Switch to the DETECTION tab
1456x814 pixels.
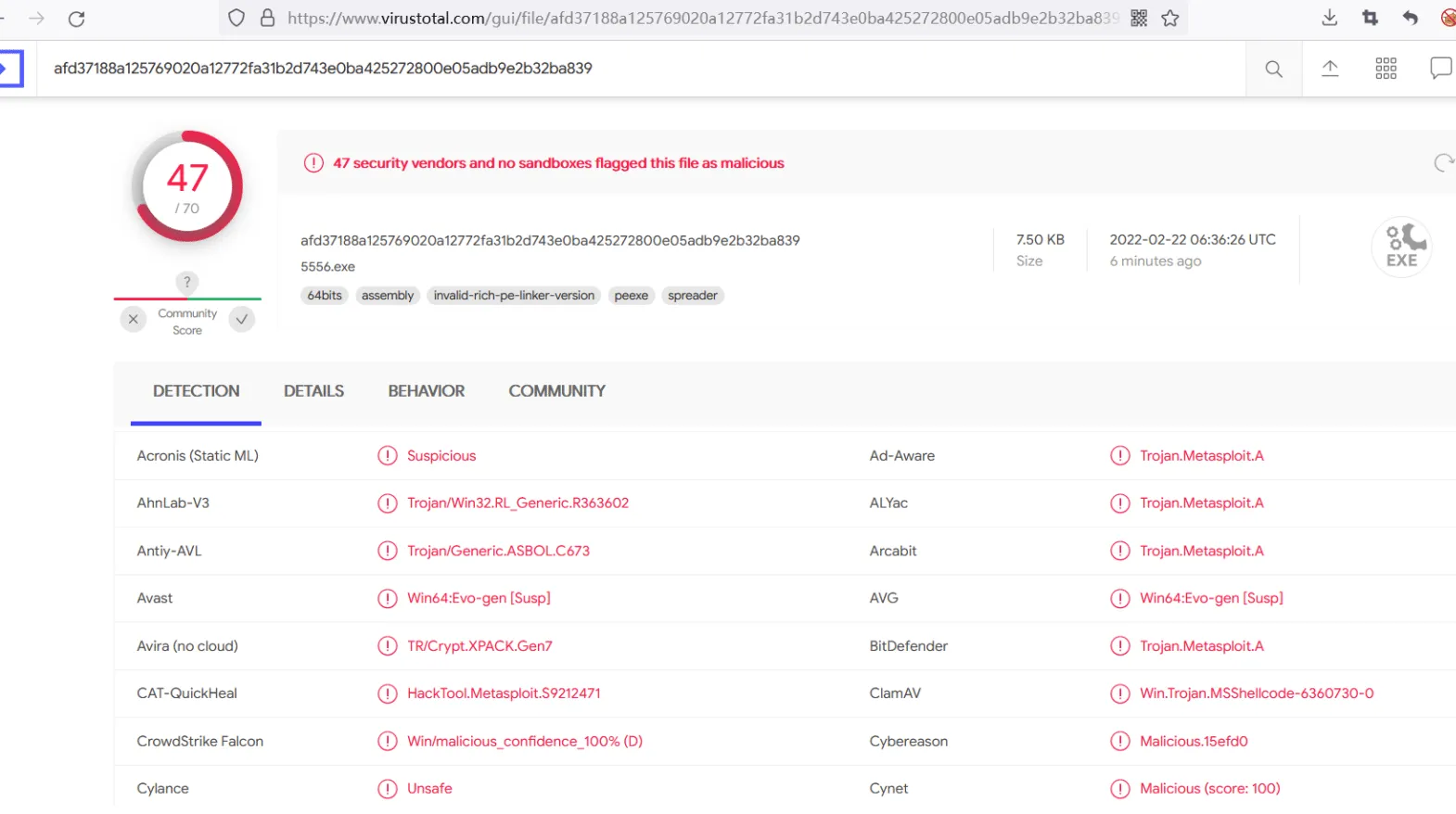coord(197,391)
